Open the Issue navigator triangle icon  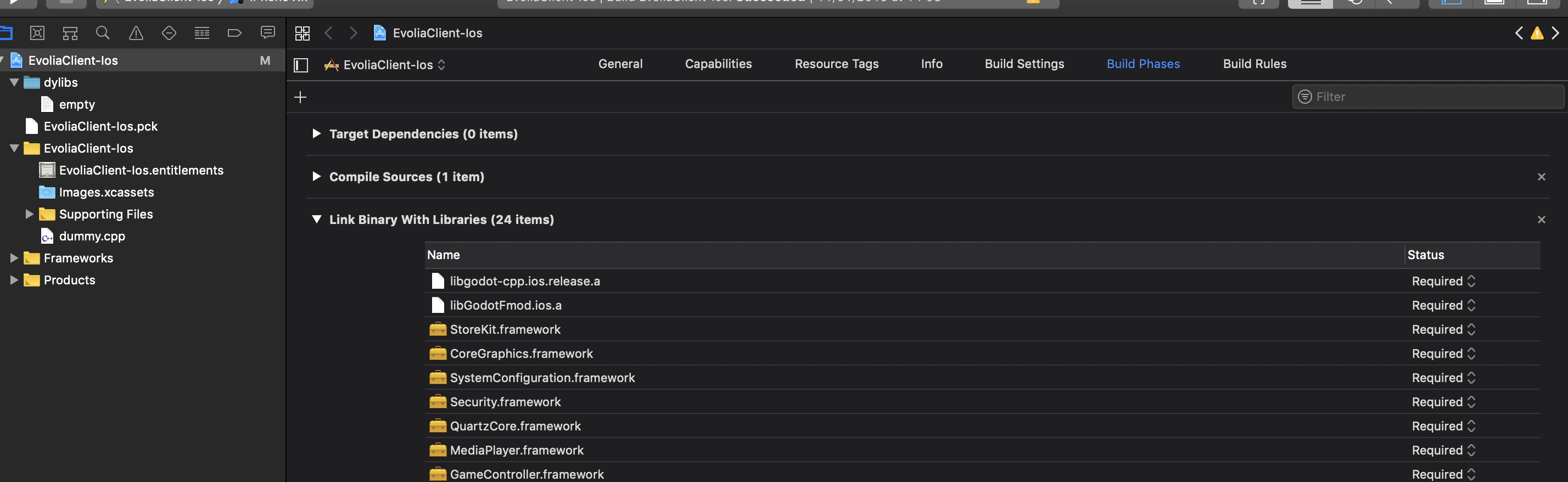click(136, 33)
